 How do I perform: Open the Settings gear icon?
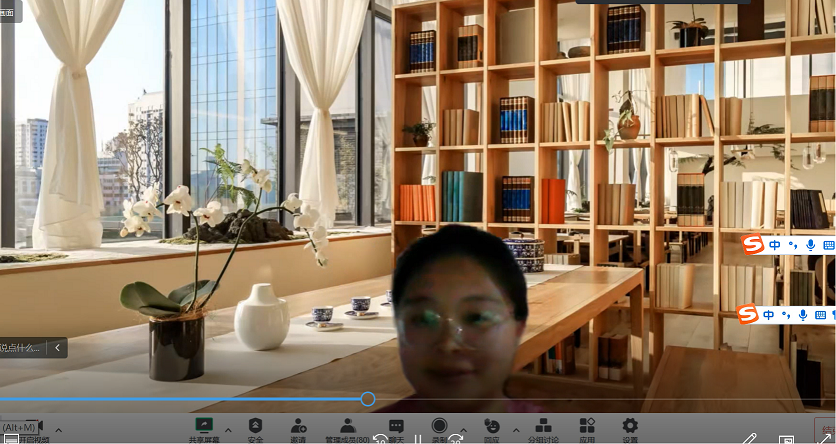[630, 426]
